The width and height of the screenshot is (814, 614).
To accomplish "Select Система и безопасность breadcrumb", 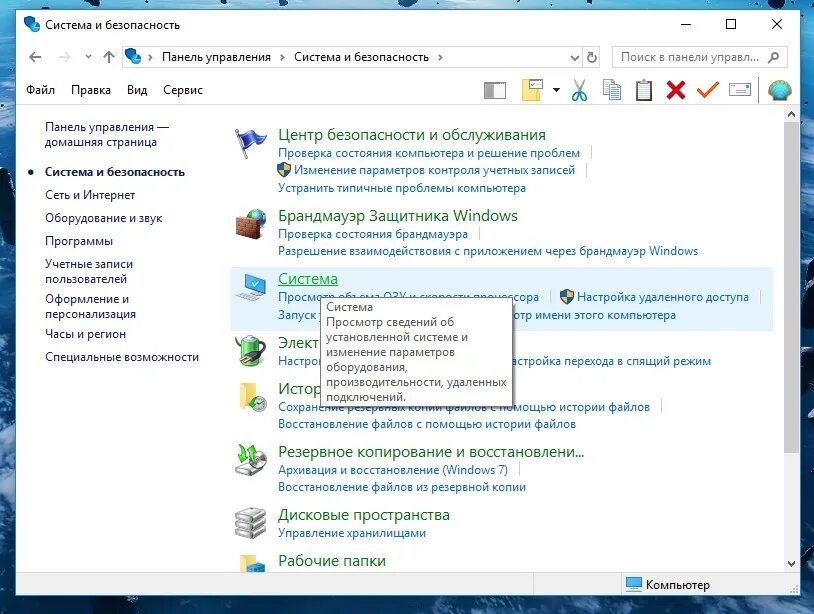I will point(361,57).
